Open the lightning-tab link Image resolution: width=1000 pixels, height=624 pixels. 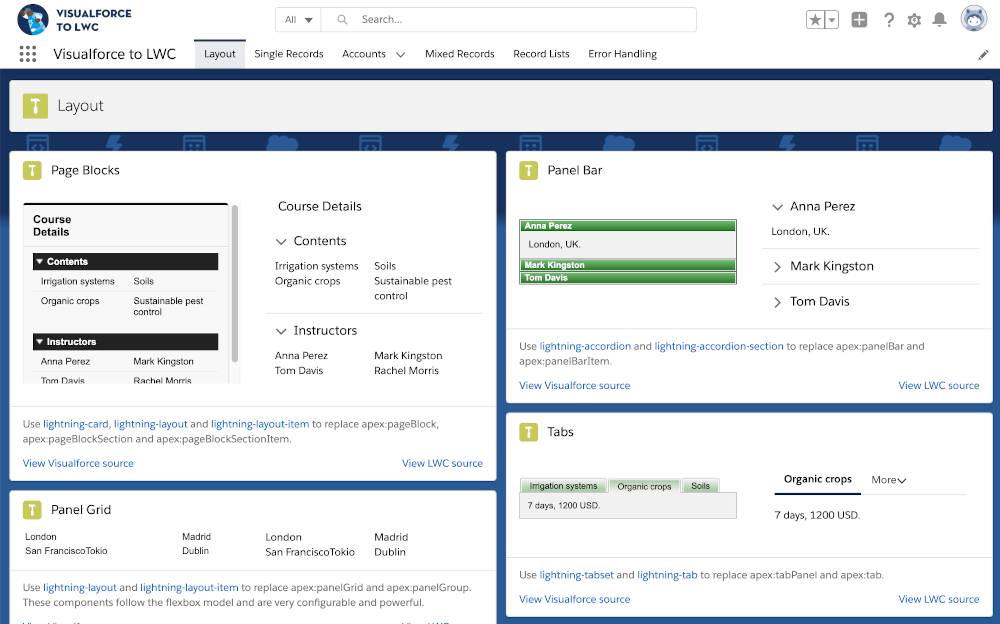[667, 575]
